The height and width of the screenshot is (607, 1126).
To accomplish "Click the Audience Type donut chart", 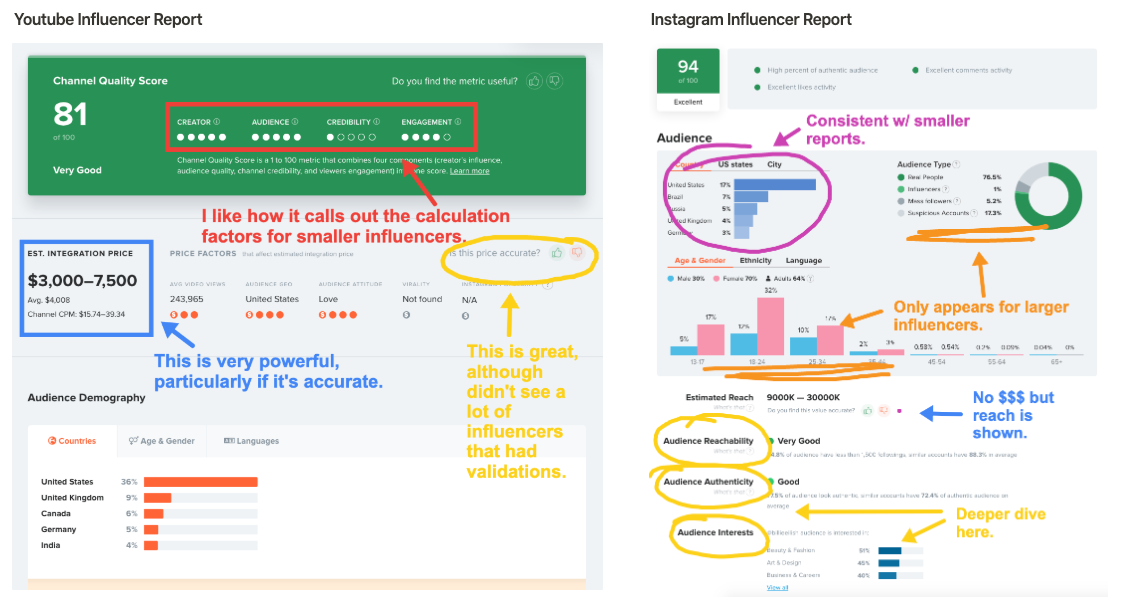I will coord(1048,195).
